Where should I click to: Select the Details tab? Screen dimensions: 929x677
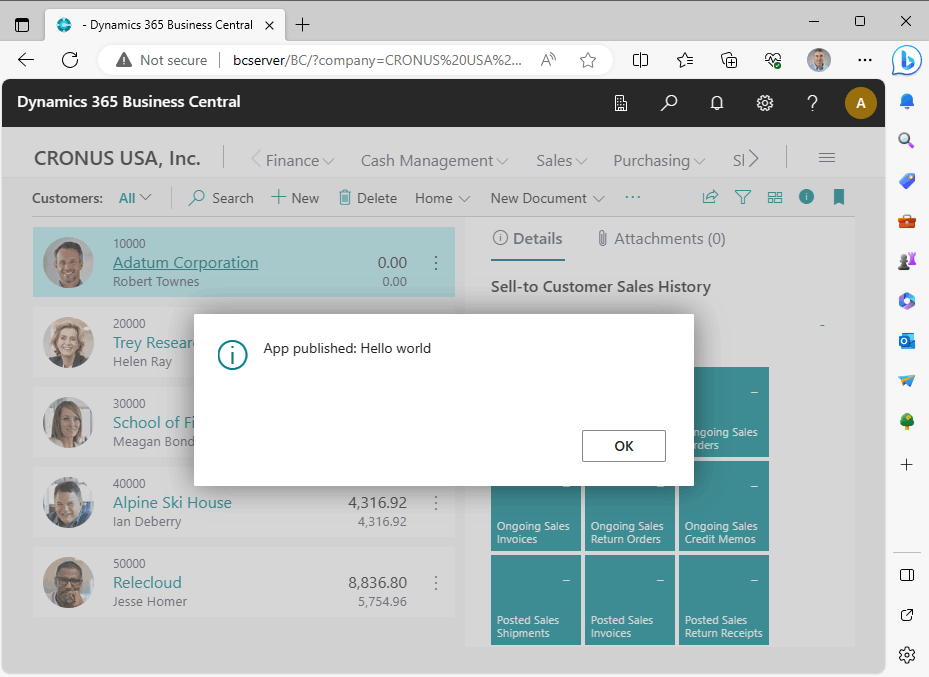click(527, 239)
